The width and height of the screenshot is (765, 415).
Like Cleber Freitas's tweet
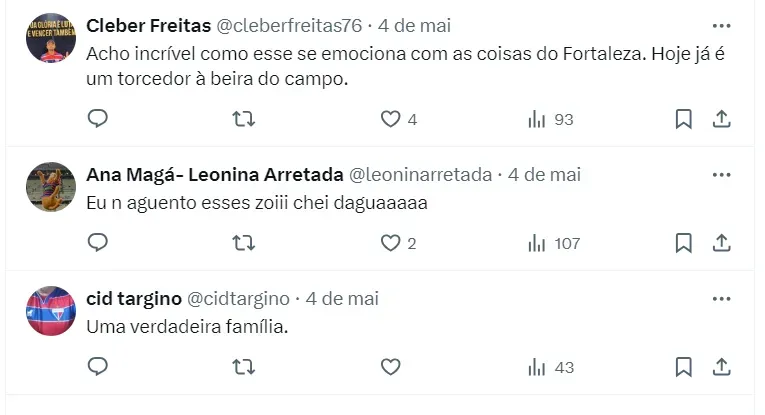click(390, 119)
